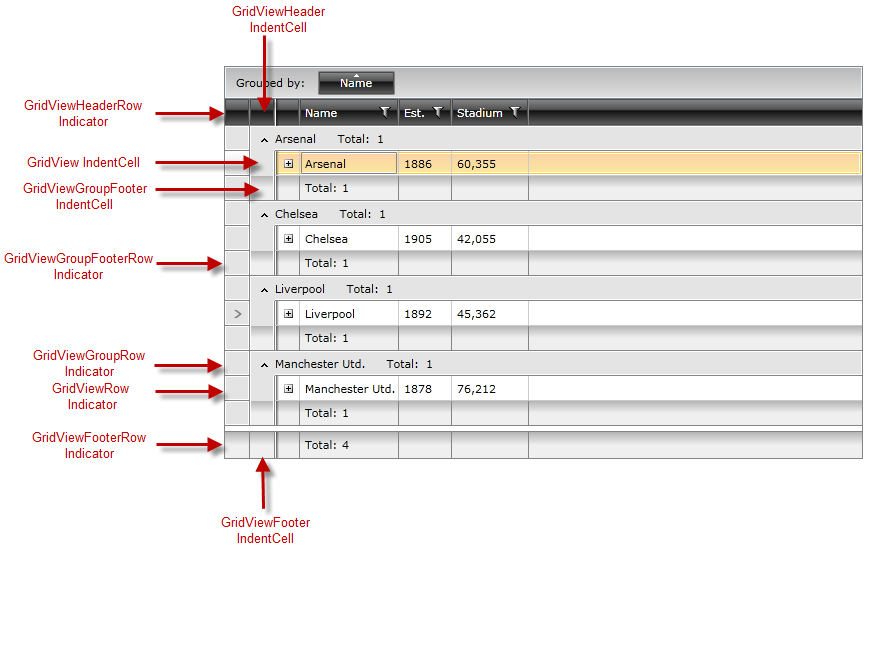Collapse the Manchester Utd. group
The width and height of the screenshot is (873, 658).
pyautogui.click(x=263, y=363)
